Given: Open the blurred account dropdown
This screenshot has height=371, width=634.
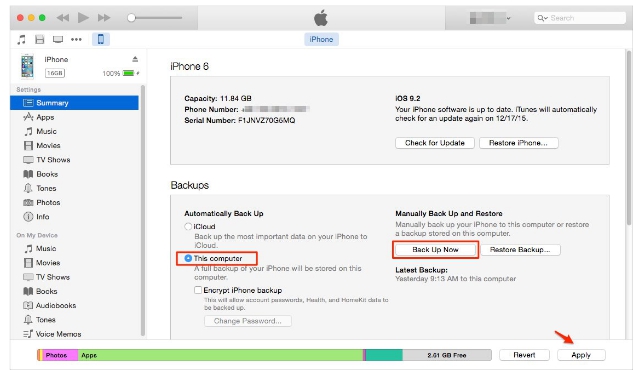Looking at the screenshot, I should pyautogui.click(x=490, y=18).
